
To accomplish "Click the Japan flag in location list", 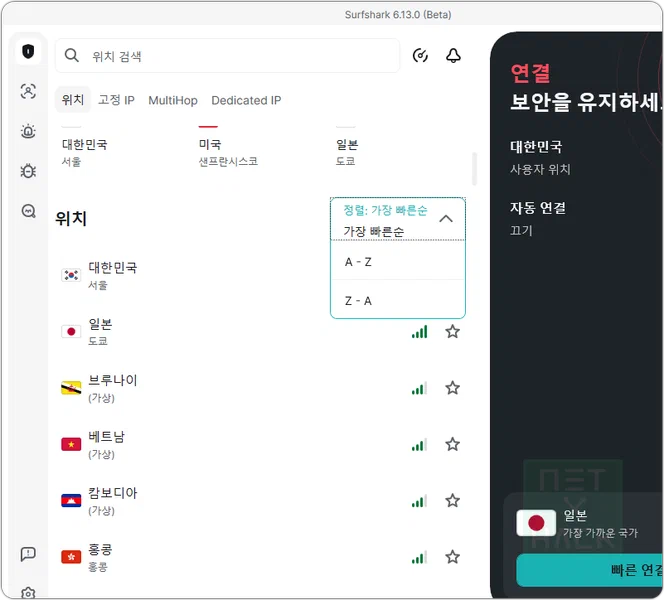I will point(71,332).
